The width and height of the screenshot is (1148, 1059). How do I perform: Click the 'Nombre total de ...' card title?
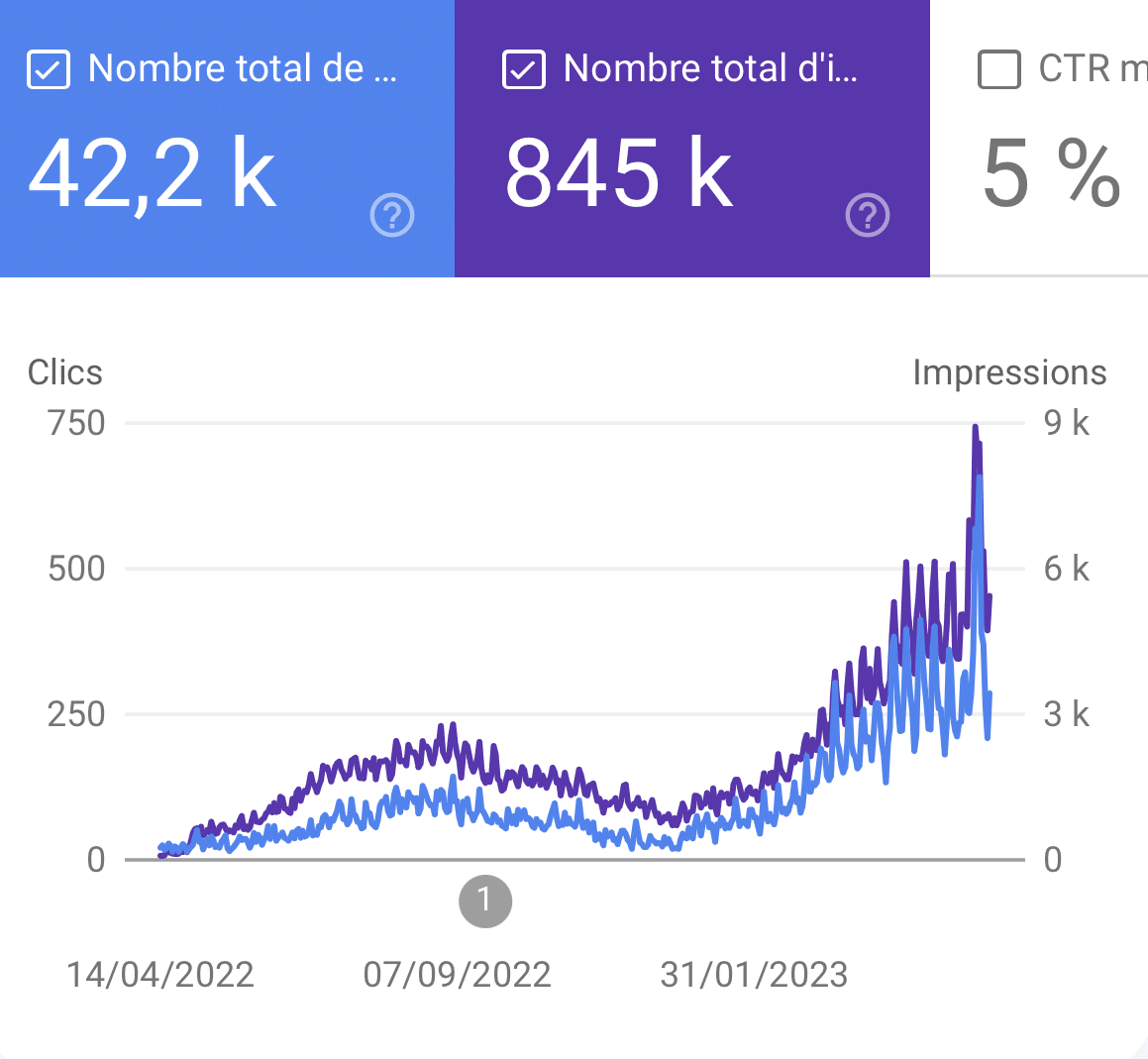pyautogui.click(x=242, y=69)
